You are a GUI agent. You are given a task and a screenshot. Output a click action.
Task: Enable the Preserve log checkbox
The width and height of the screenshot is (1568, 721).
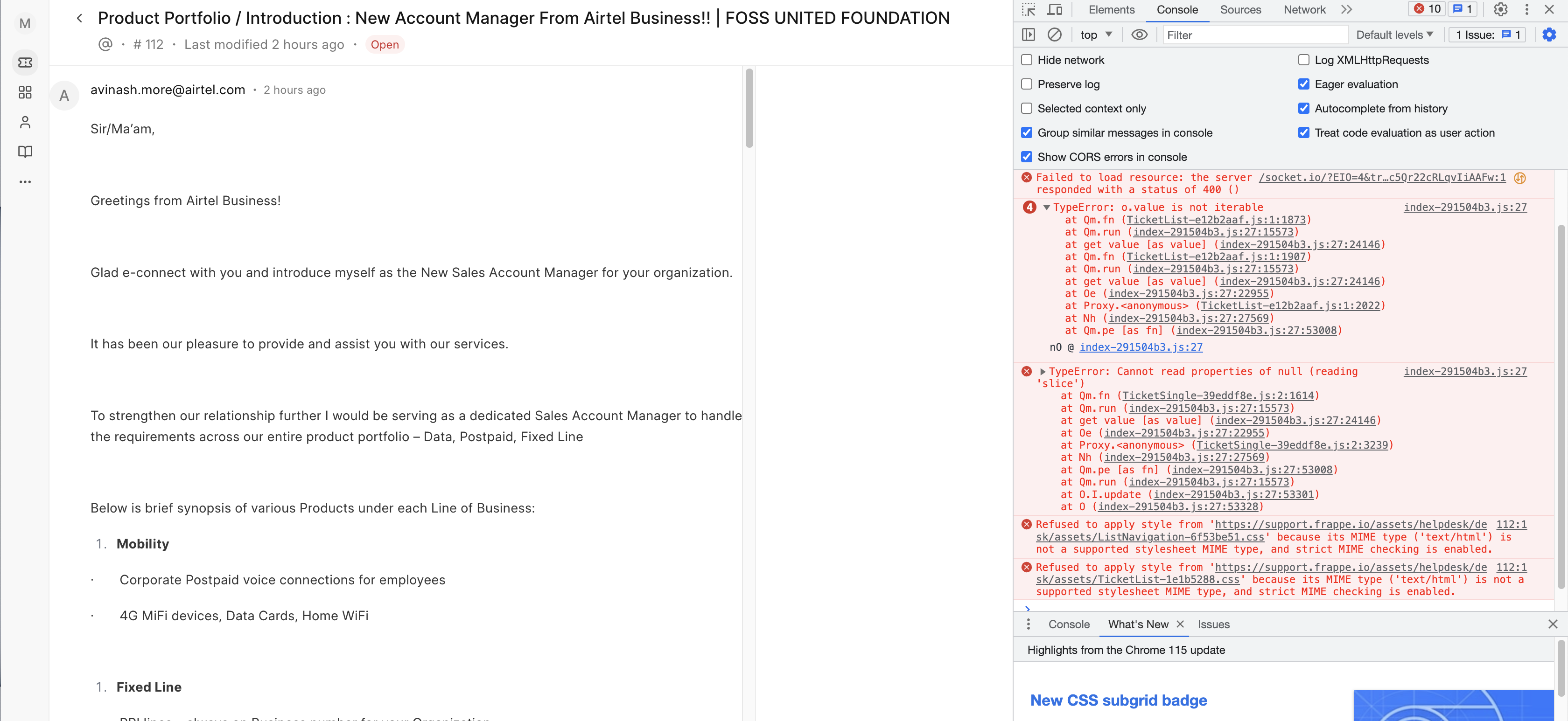click(x=1027, y=84)
